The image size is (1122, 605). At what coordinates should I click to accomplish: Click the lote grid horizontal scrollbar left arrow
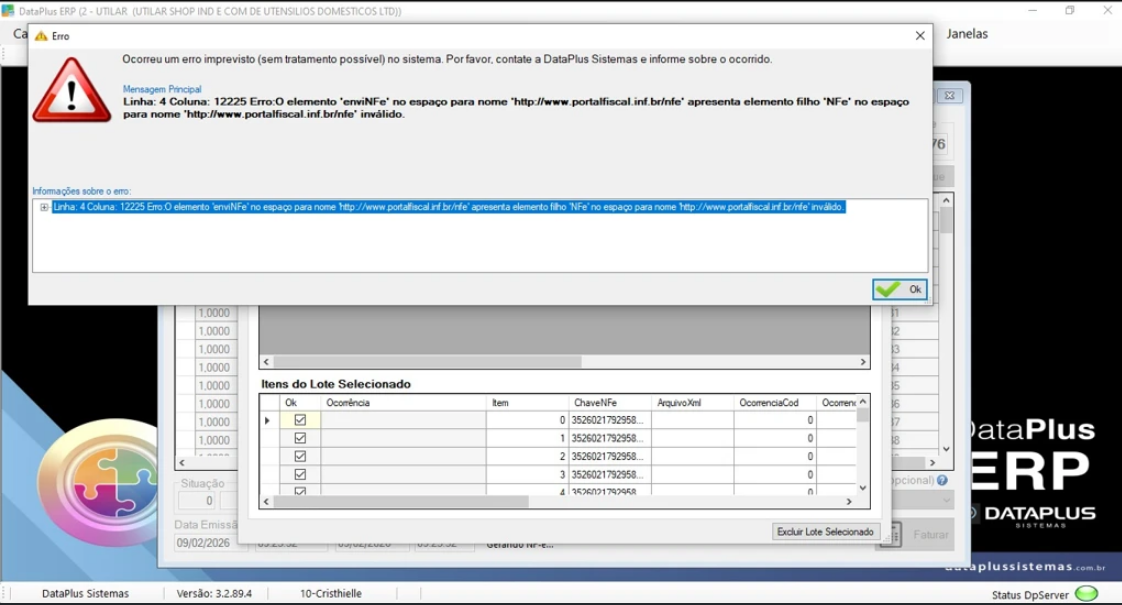[x=266, y=362]
